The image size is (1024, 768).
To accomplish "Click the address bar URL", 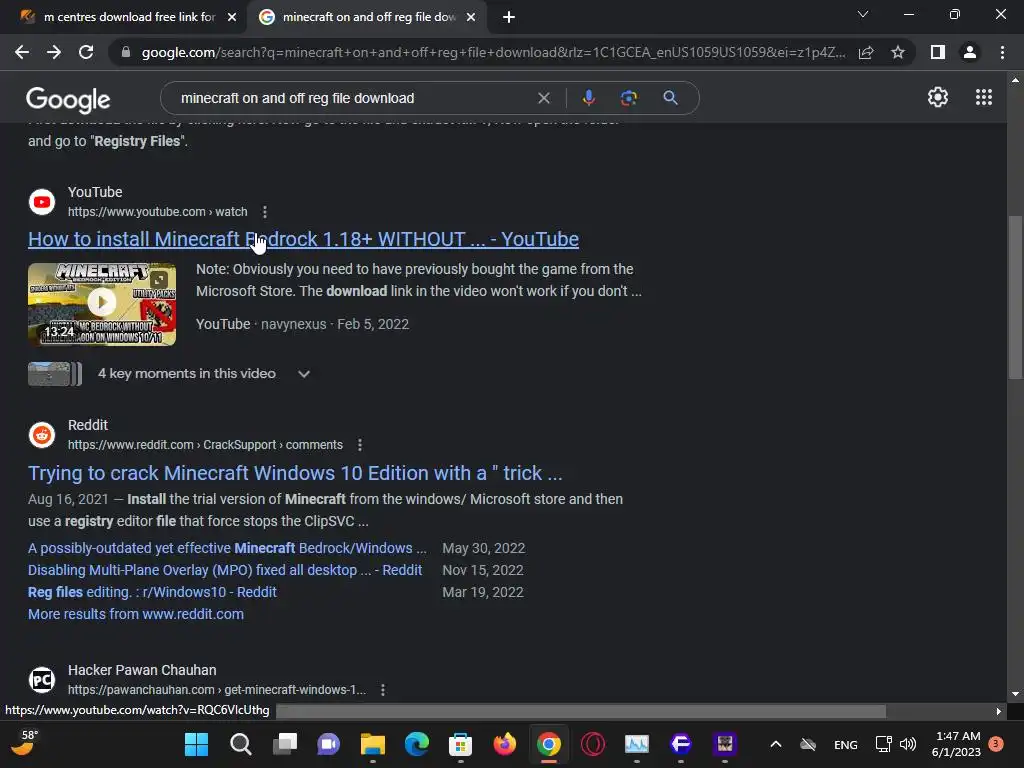I will point(493,52).
